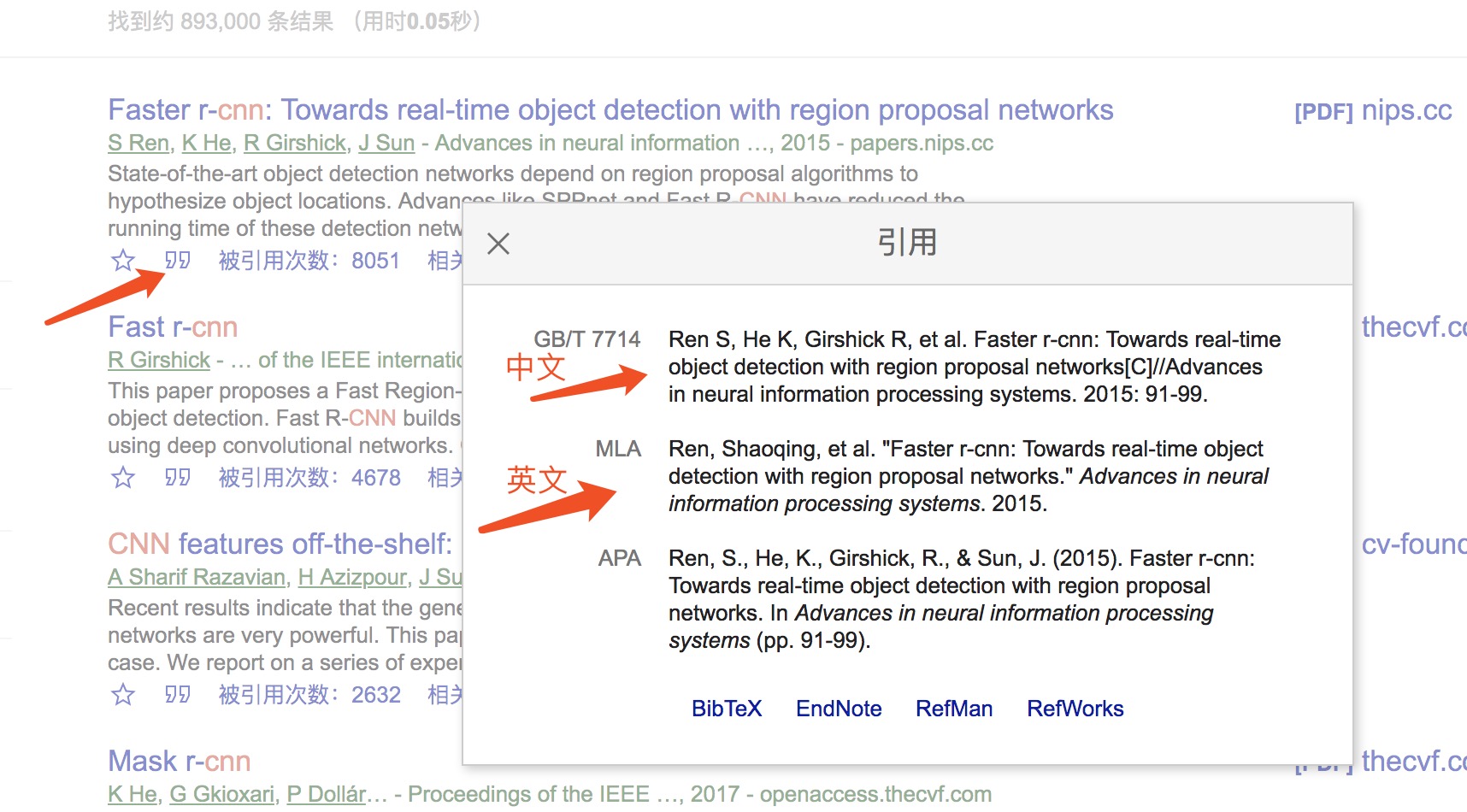The width and height of the screenshot is (1467, 812).
Task: Star the CNN features off-the-shelf result
Action: click(x=123, y=694)
